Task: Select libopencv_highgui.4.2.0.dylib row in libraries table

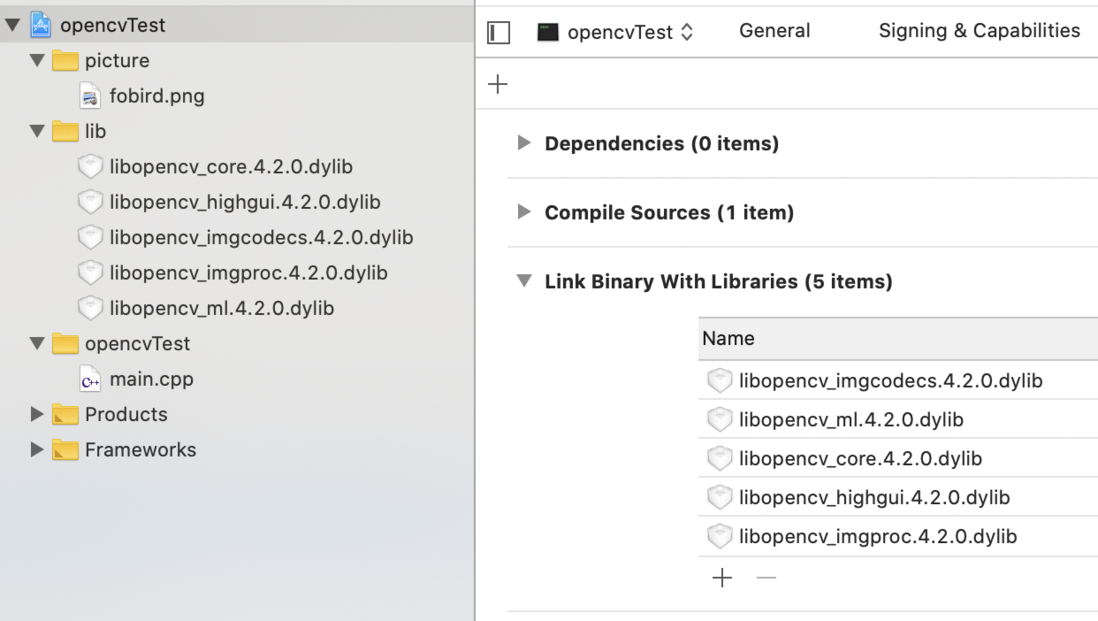Action: 898,497
